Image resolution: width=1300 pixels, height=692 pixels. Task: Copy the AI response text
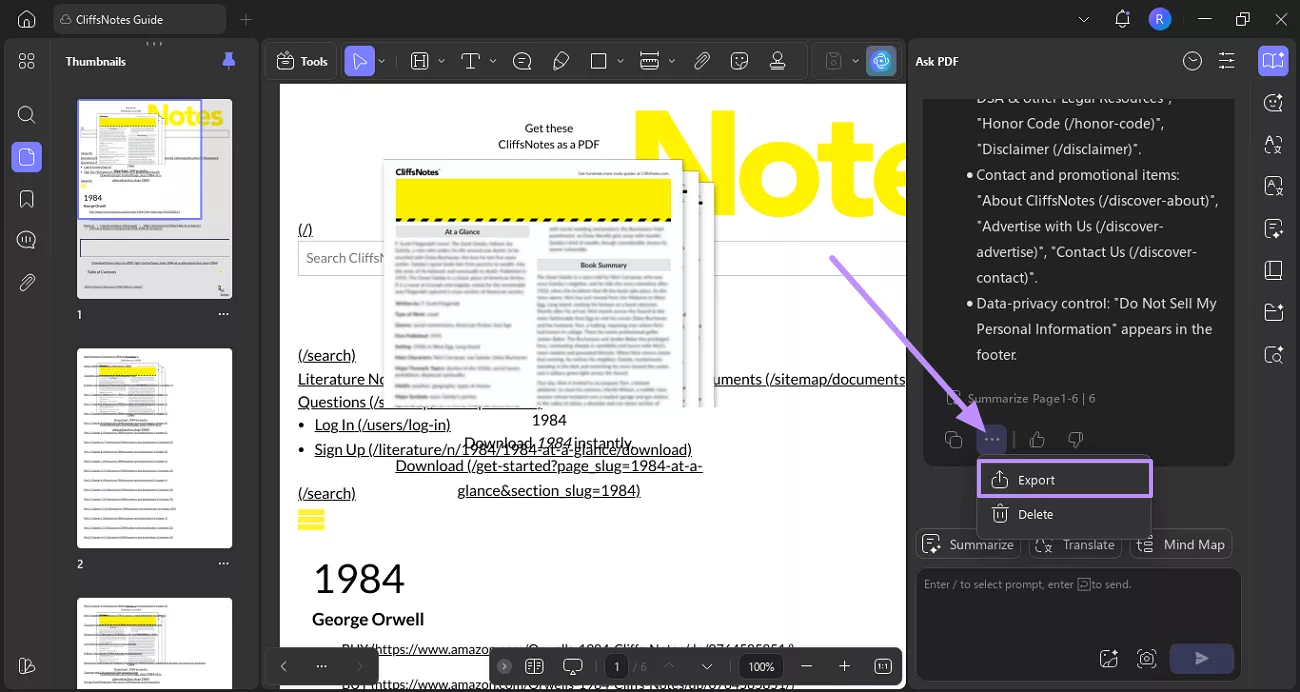pos(953,439)
